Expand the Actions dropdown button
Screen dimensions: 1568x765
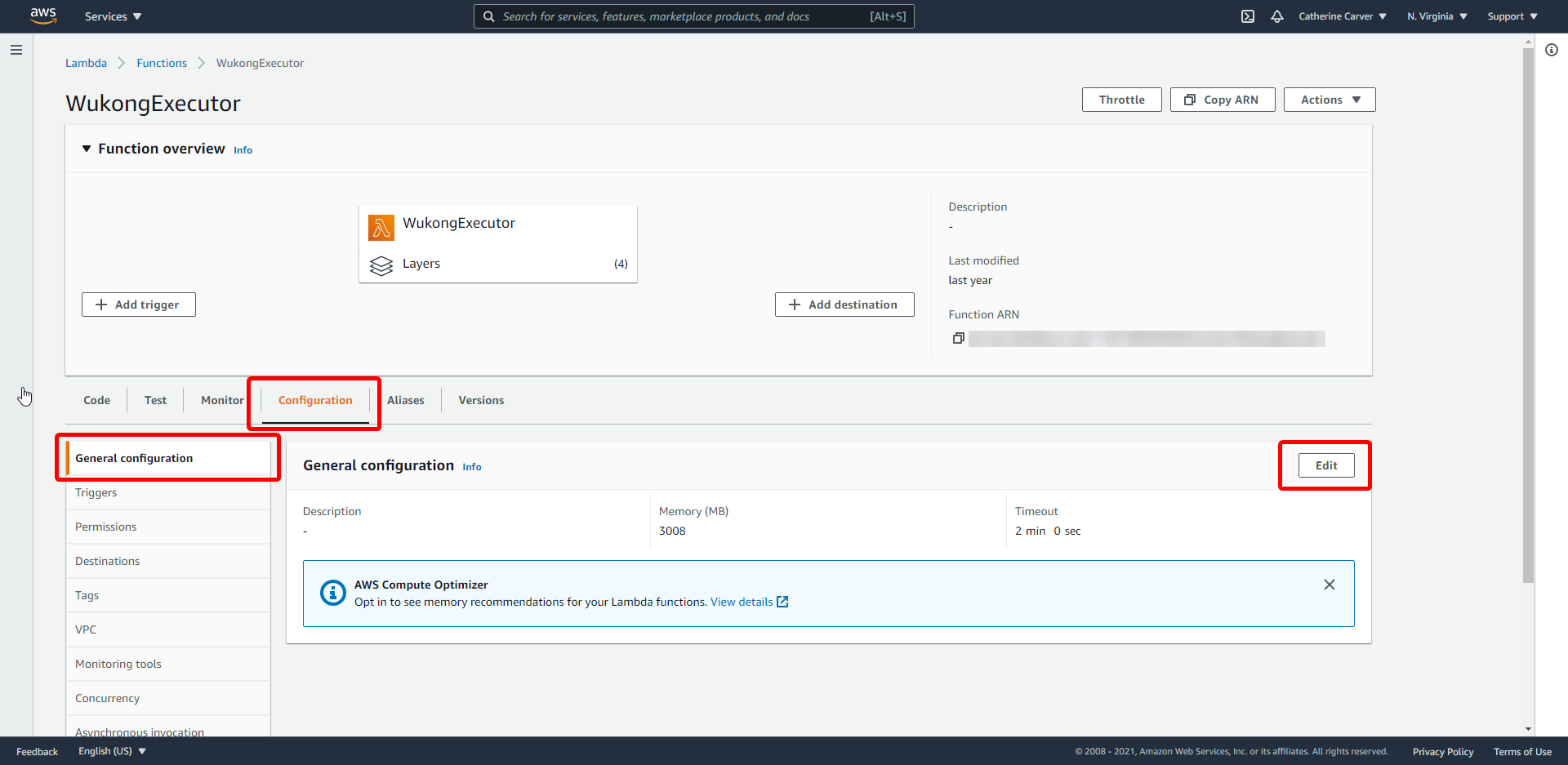(1330, 100)
